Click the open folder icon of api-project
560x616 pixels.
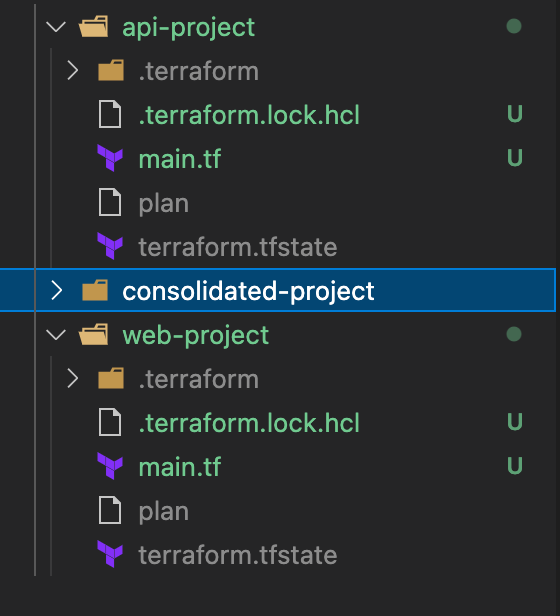pos(94,26)
